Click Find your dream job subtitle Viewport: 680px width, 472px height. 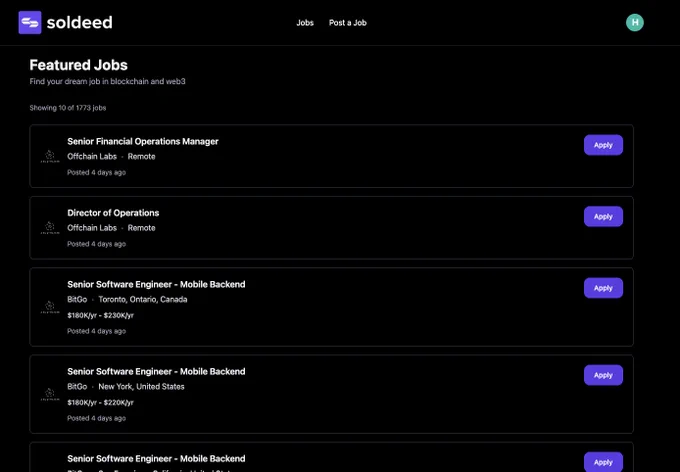pos(108,82)
